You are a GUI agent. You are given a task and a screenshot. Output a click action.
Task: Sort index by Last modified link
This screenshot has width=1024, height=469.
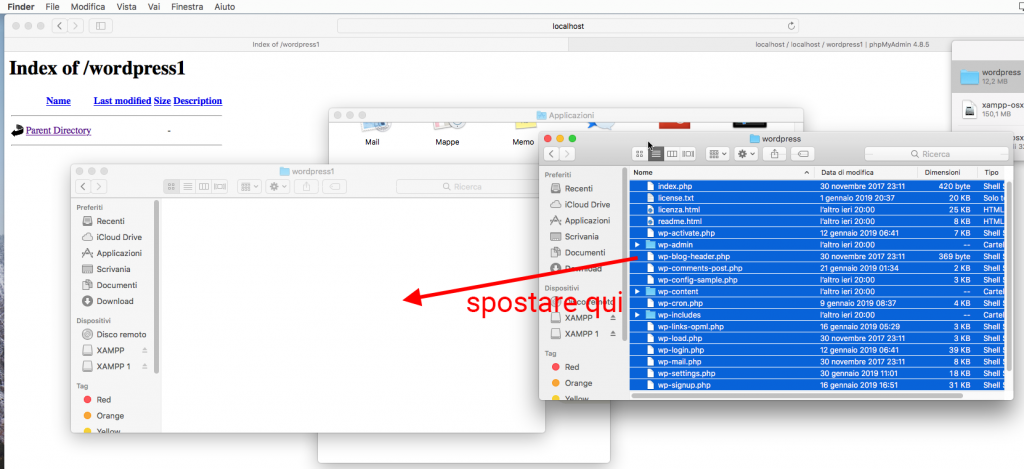pos(123,101)
